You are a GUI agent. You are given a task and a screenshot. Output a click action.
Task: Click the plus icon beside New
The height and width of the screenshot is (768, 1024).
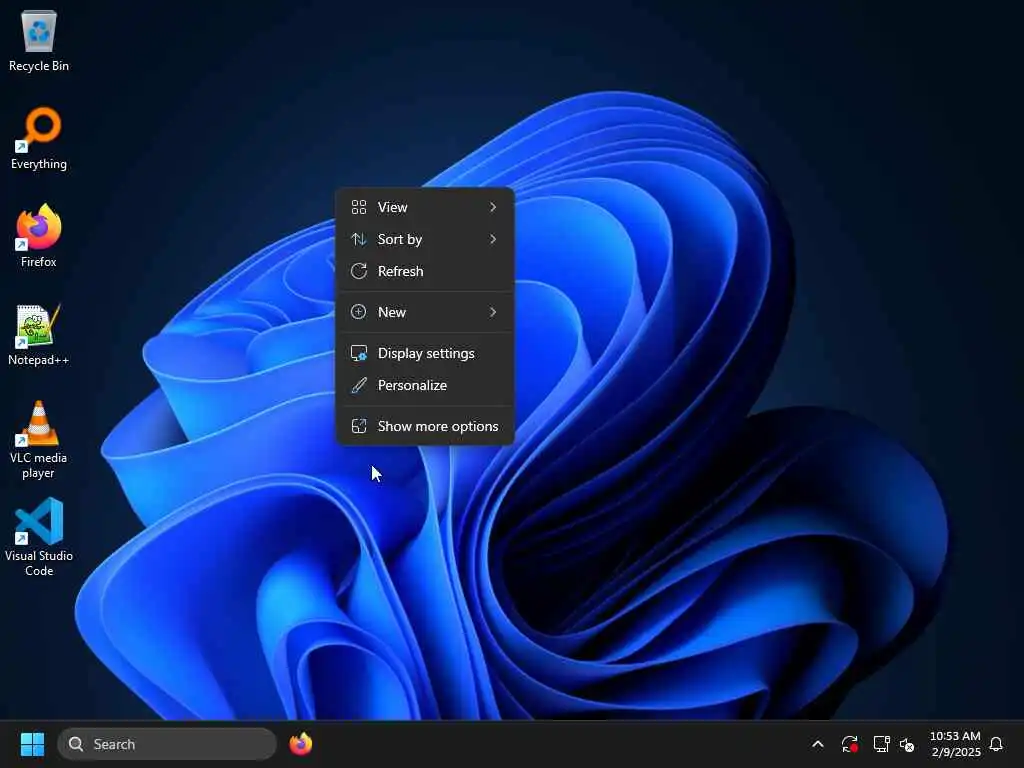[x=359, y=312]
